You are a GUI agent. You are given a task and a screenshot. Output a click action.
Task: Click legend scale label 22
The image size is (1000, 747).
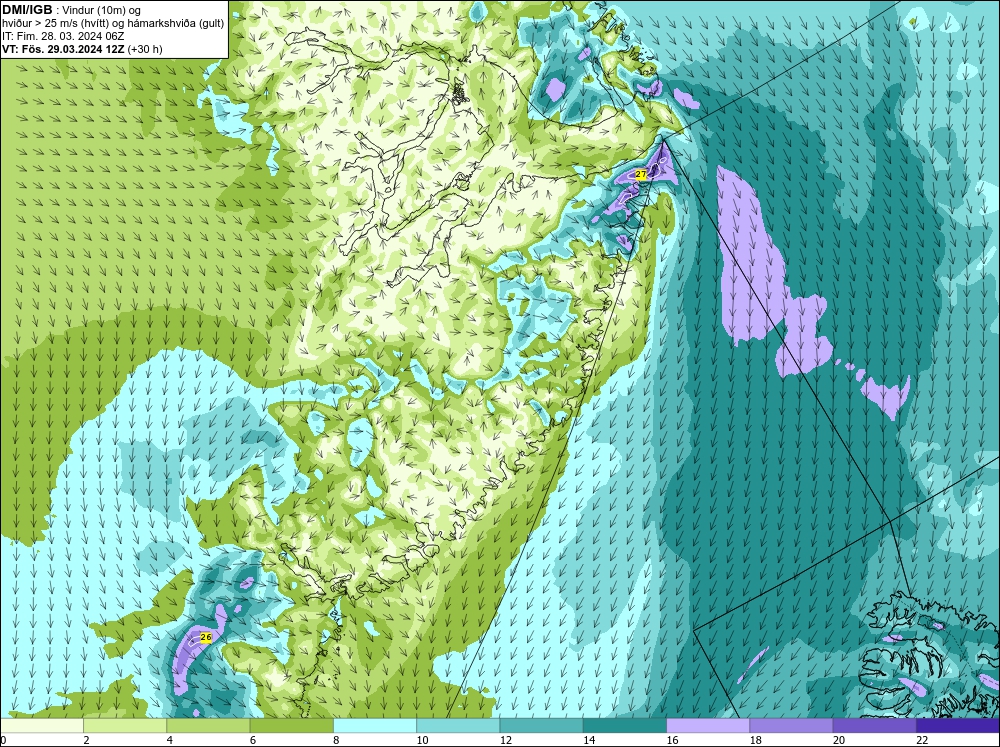(x=922, y=740)
